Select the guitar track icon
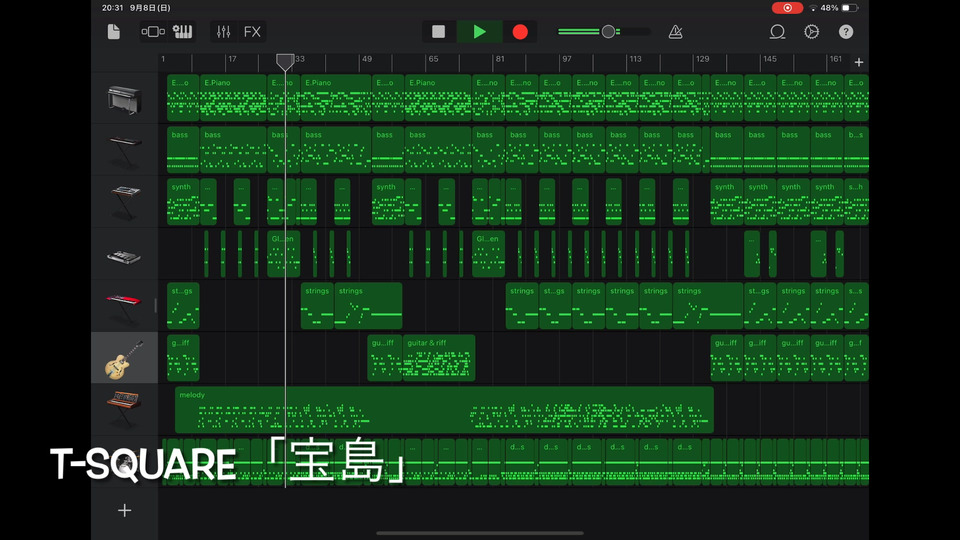The image size is (960, 540). (x=124, y=359)
